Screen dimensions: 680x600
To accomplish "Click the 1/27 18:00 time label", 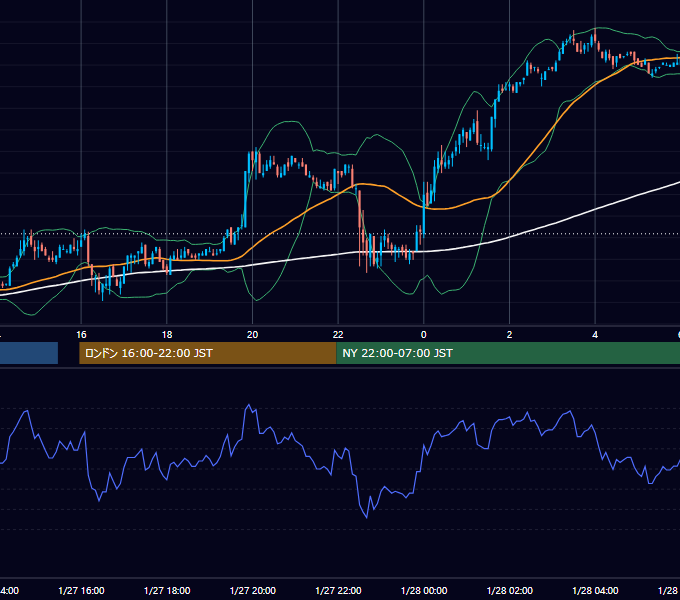I will 167,590.
